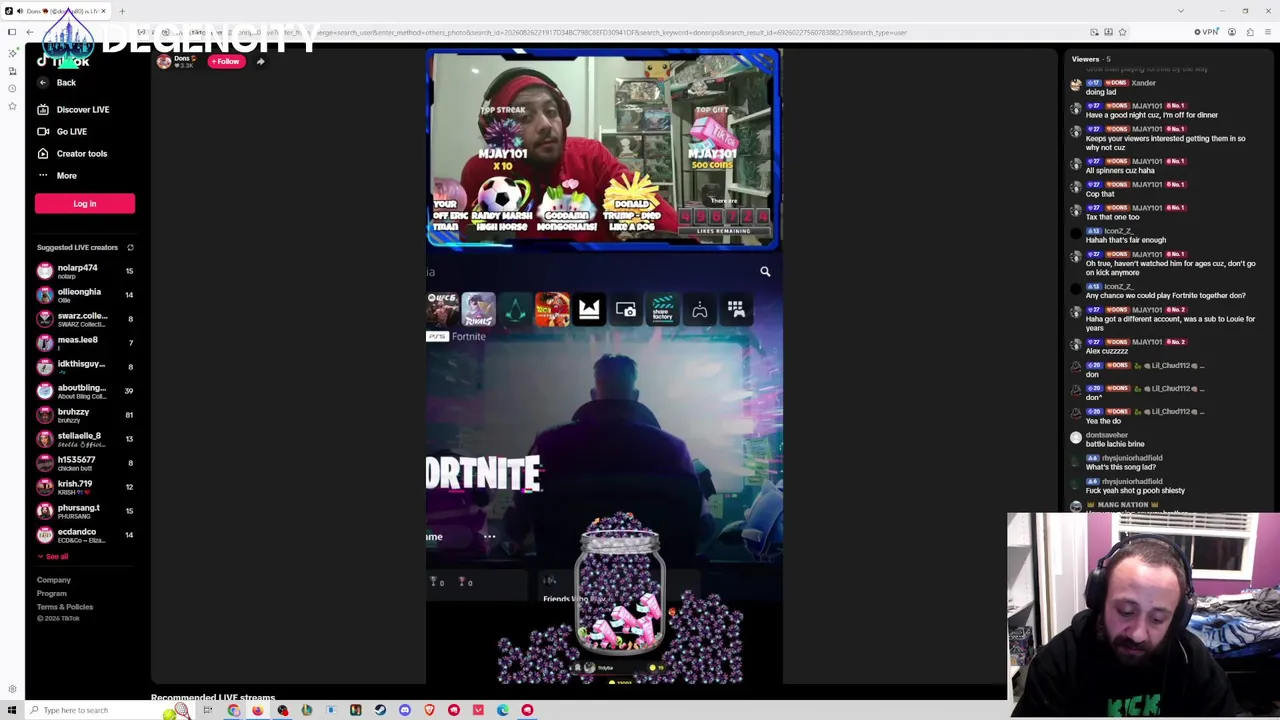Bookmark this page with star icon
Image resolution: width=1280 pixels, height=720 pixels.
pyautogui.click(x=1122, y=33)
